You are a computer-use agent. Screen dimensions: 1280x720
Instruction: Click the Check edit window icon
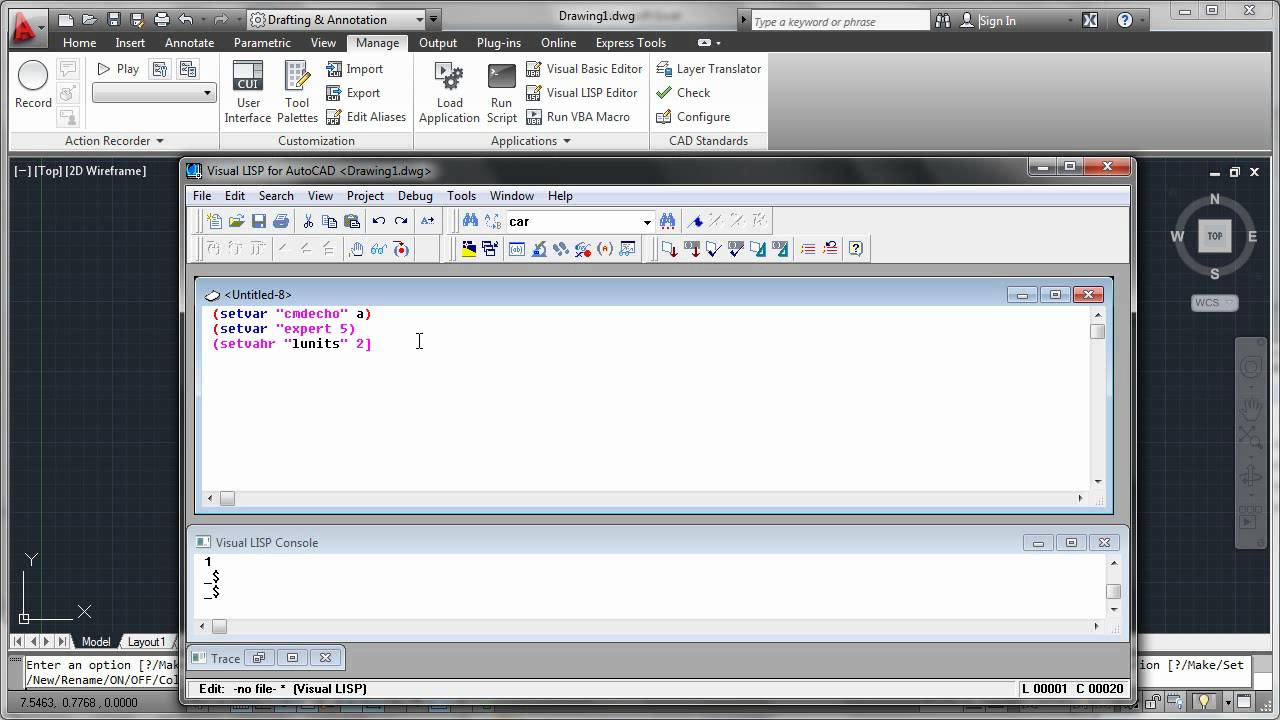[714, 249]
